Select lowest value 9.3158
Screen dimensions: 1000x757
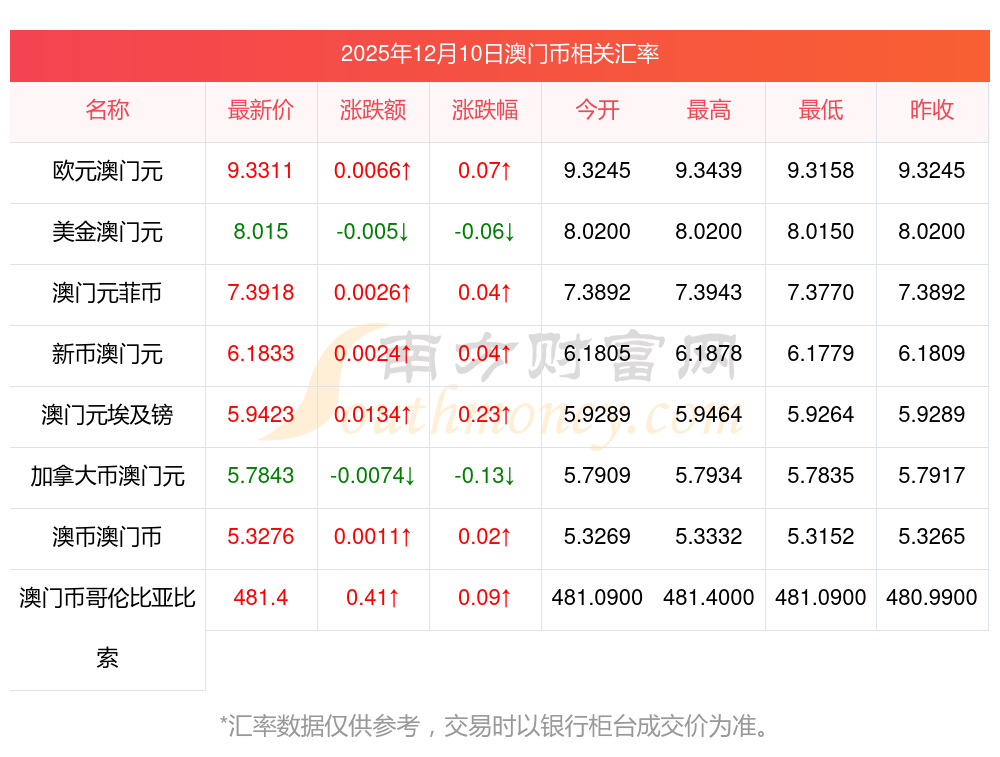pyautogui.click(x=820, y=171)
